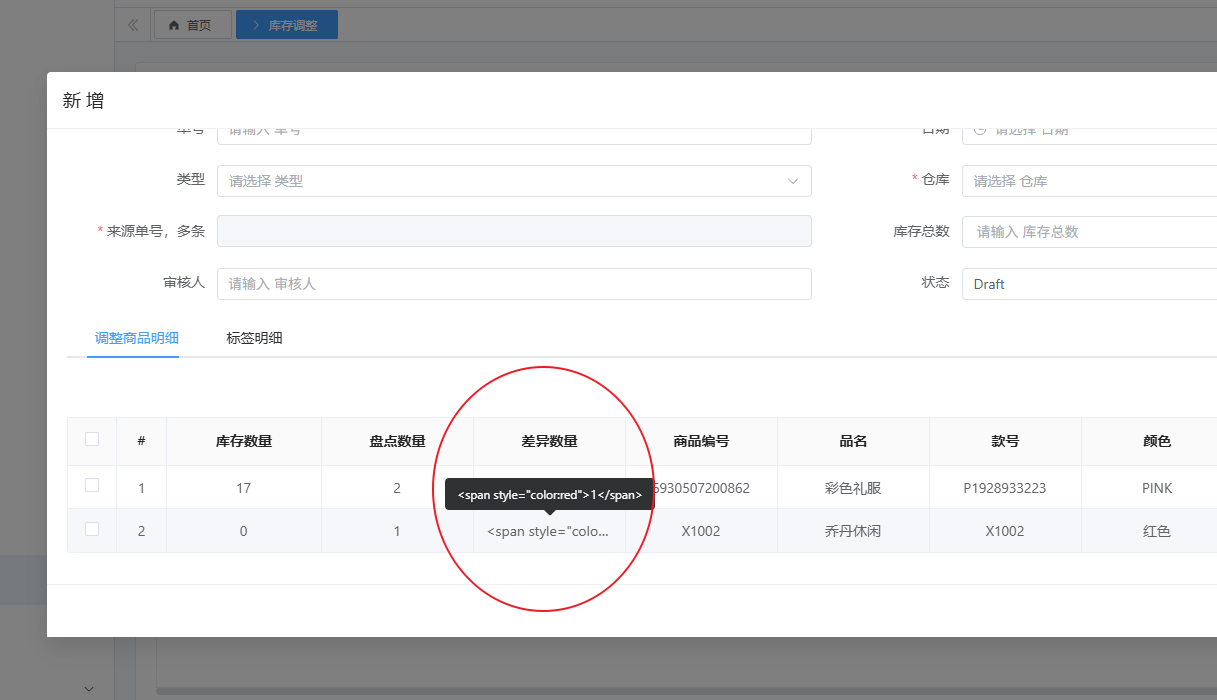The height and width of the screenshot is (700, 1217).
Task: Check the checkbox for row 1
Action: (x=92, y=485)
